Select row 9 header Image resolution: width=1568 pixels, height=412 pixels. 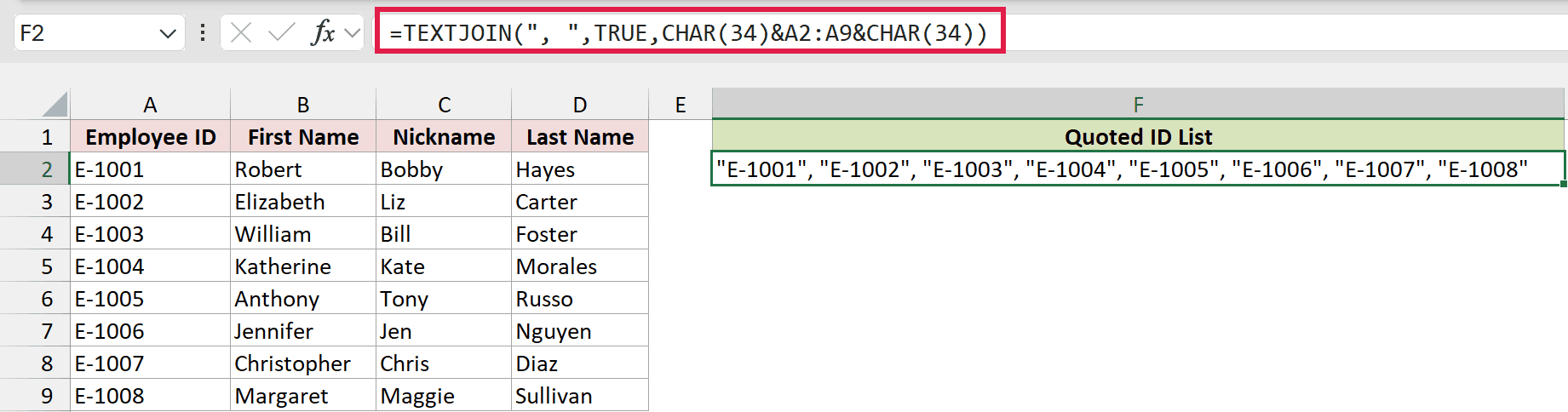click(35, 396)
